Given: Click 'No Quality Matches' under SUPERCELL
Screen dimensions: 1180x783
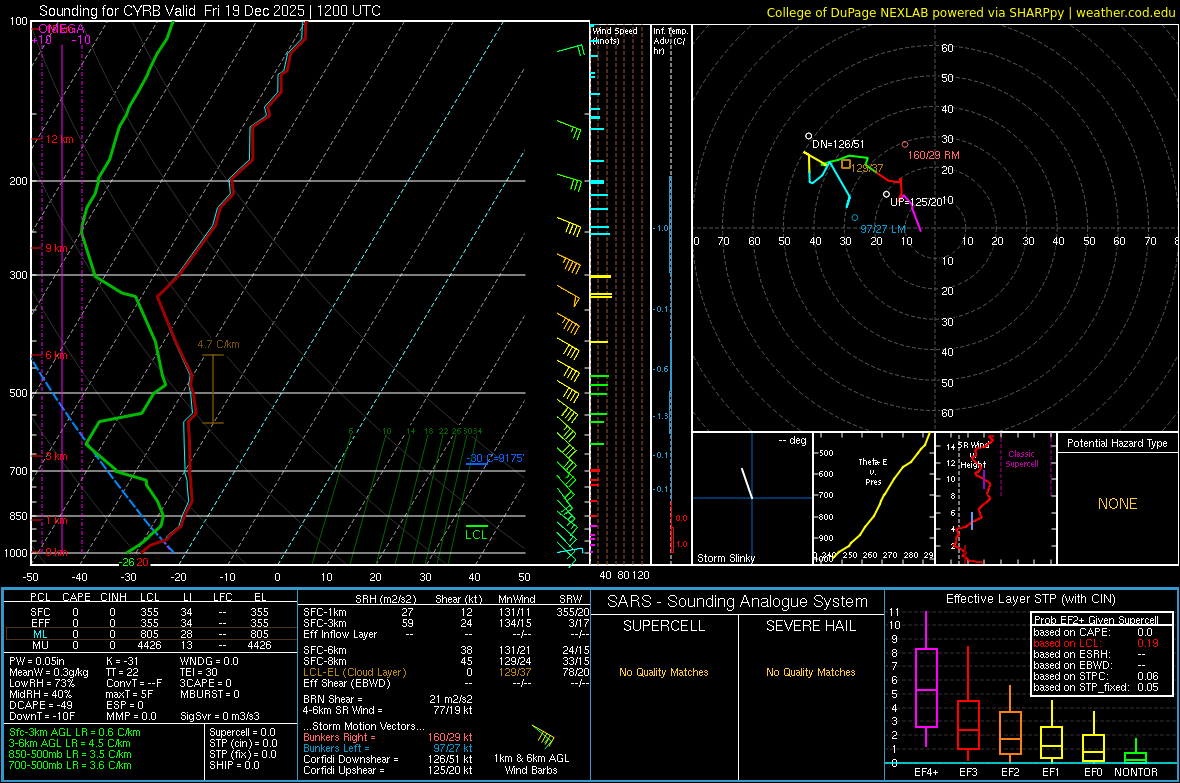Looking at the screenshot, I should [x=664, y=672].
